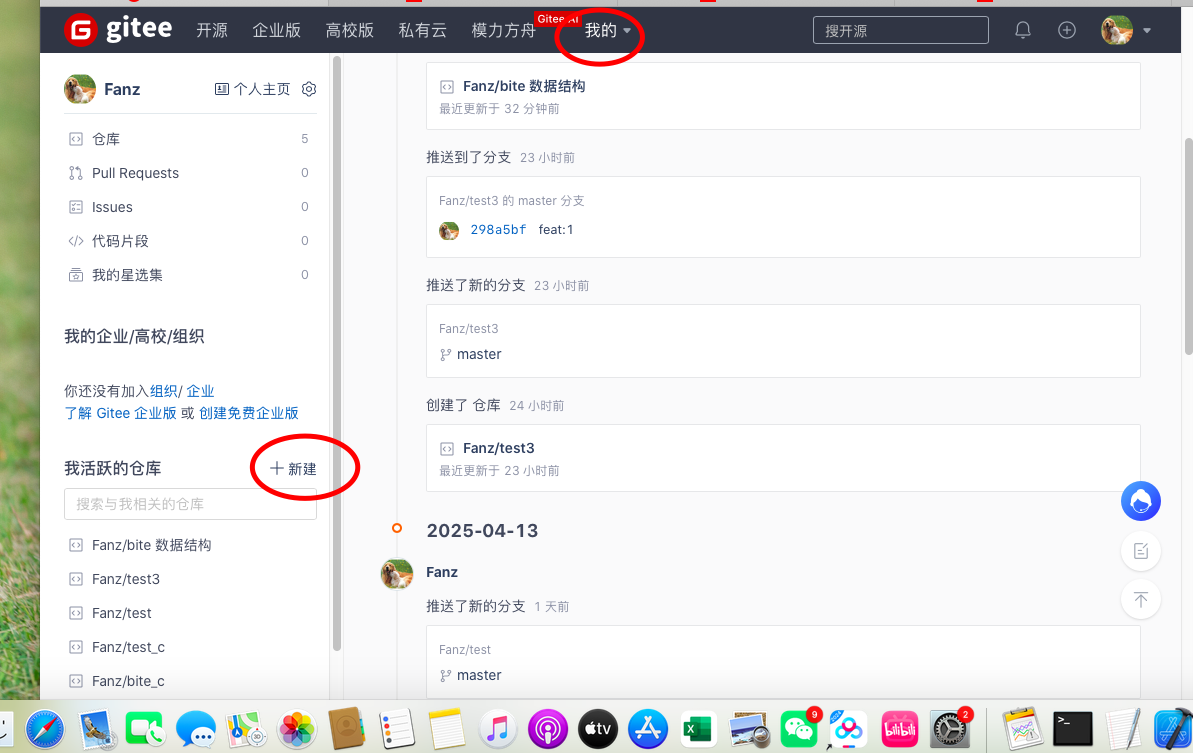The width and height of the screenshot is (1193, 753).
Task: Open the WeChat icon in the Dock
Action: [798, 728]
